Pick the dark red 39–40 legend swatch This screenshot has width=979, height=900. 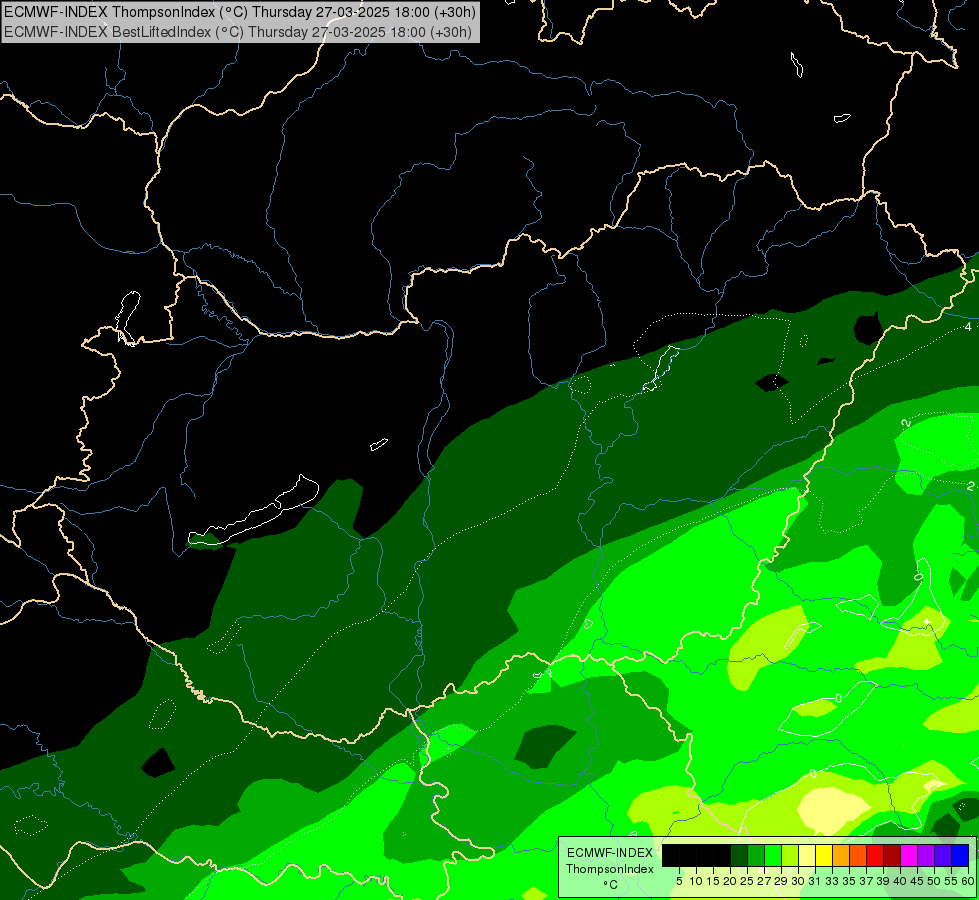[892, 855]
